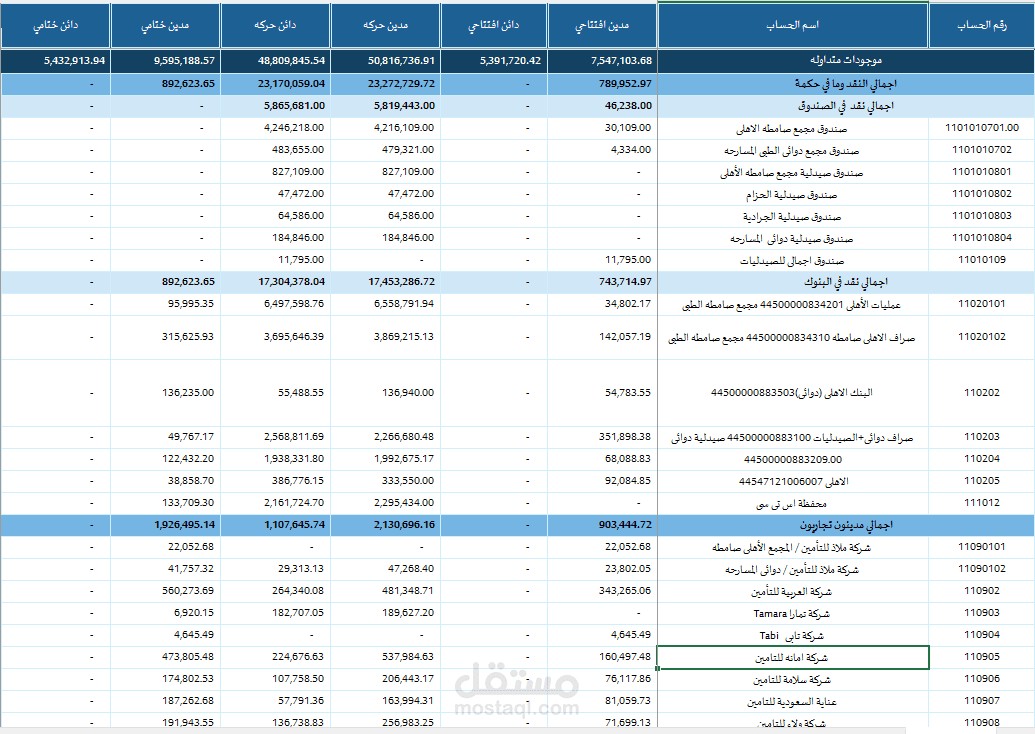
Task: Click the selected cell شركة امانه للتامين
Action: [793, 657]
